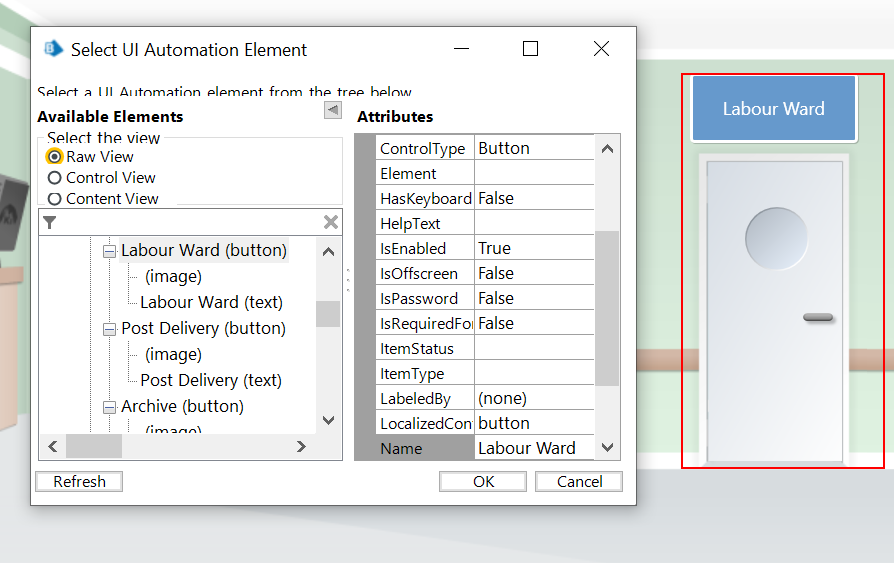Screen dimensions: 894x563
Task: Switch to the Control View option
Action: coord(55,178)
